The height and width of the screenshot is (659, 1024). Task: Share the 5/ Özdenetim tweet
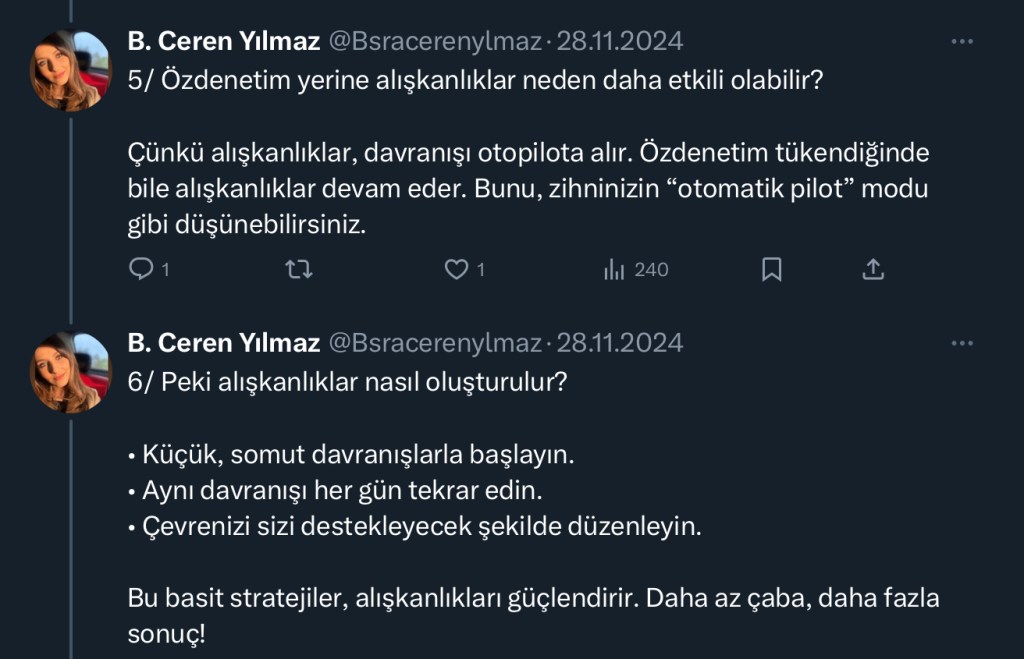coord(872,269)
